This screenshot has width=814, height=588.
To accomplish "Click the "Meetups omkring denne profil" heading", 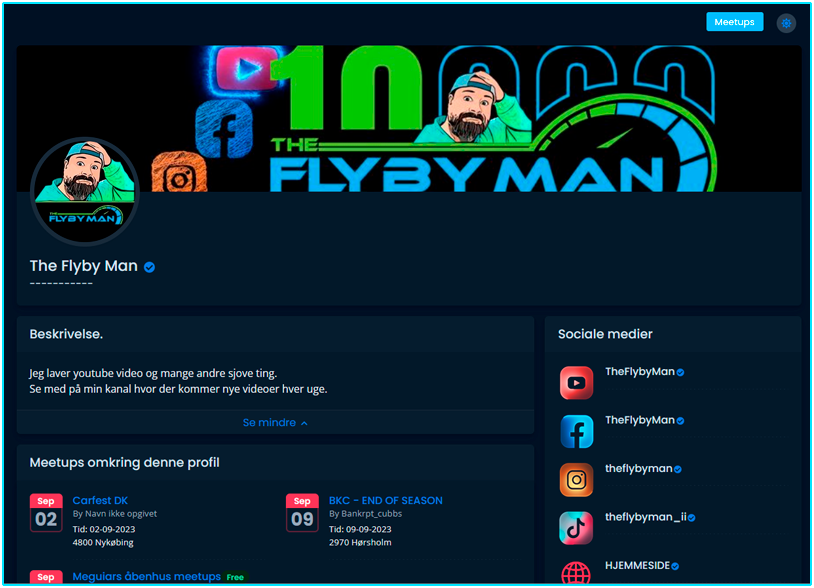I will [125, 462].
